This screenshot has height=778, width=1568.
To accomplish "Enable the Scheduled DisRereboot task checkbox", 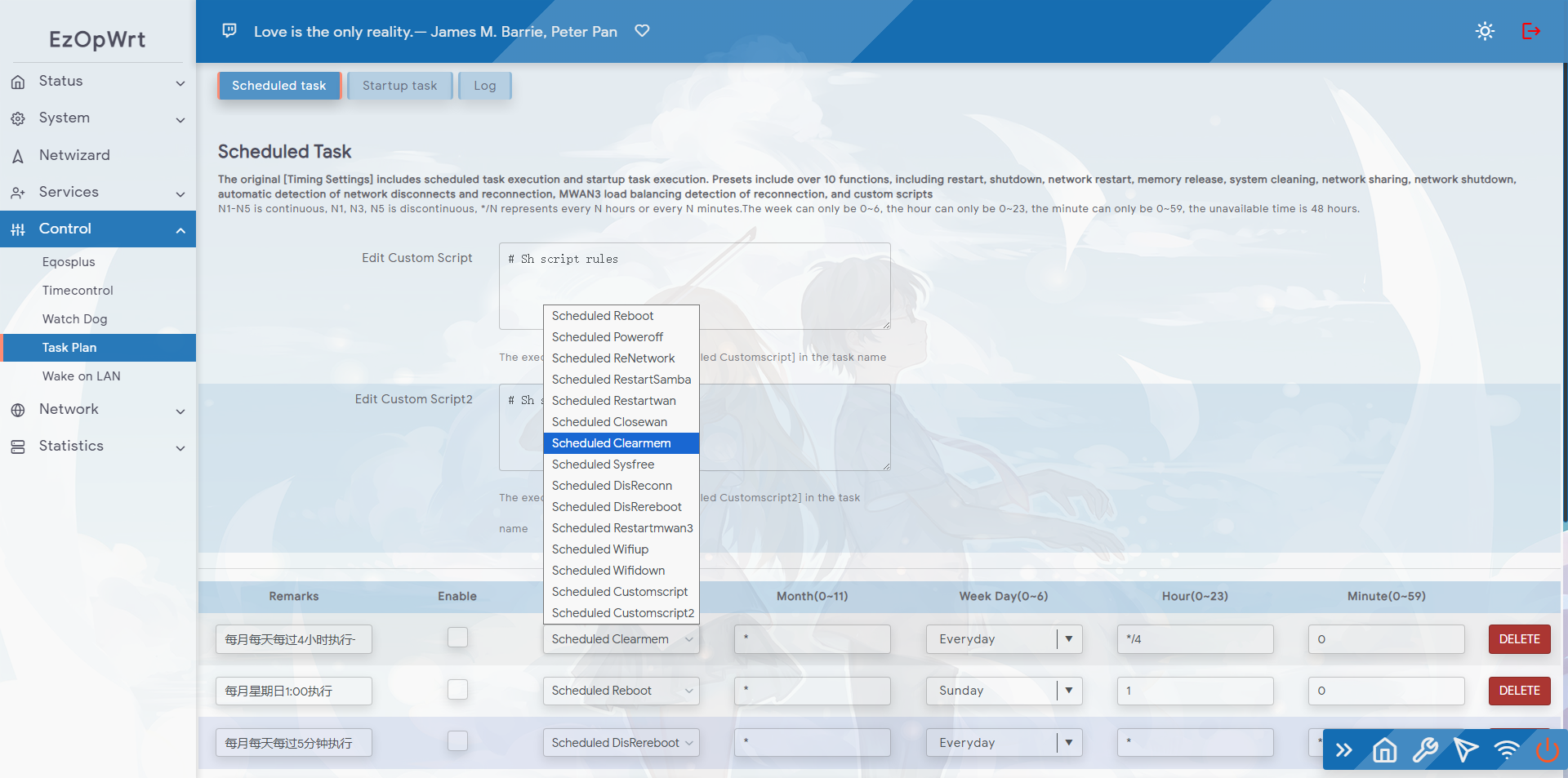I will click(457, 741).
